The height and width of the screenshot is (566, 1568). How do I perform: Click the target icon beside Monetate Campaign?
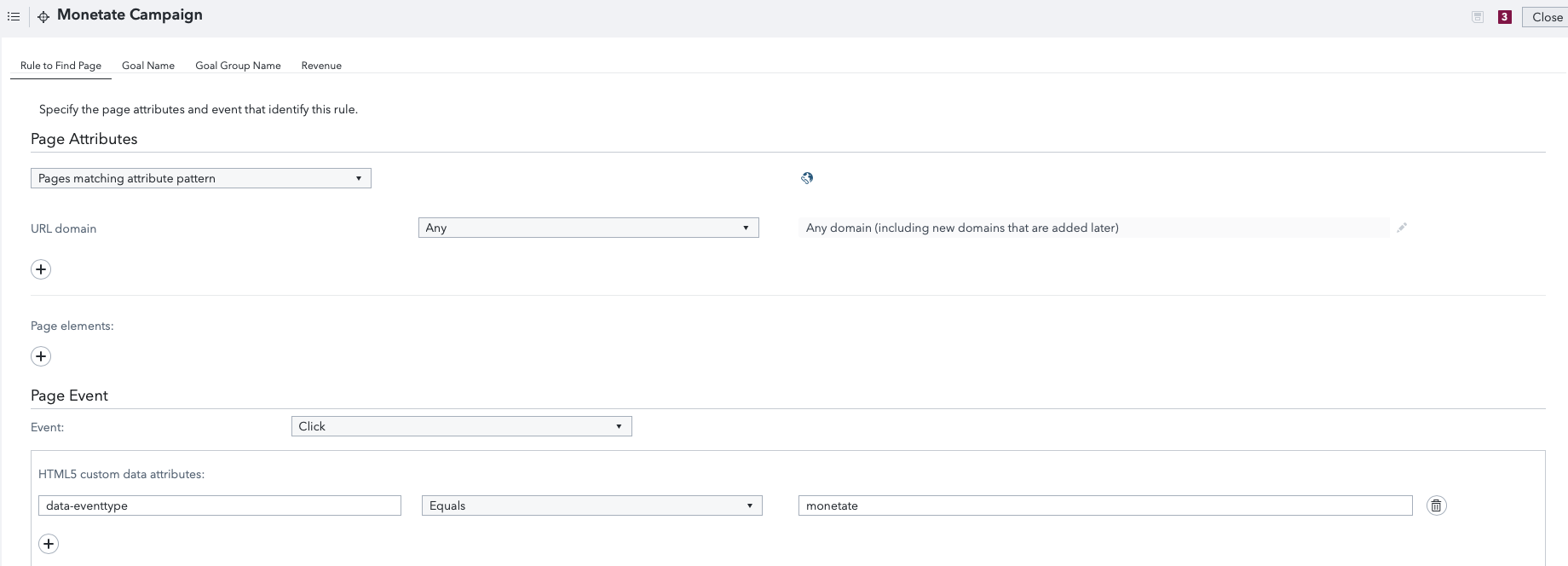tap(43, 17)
